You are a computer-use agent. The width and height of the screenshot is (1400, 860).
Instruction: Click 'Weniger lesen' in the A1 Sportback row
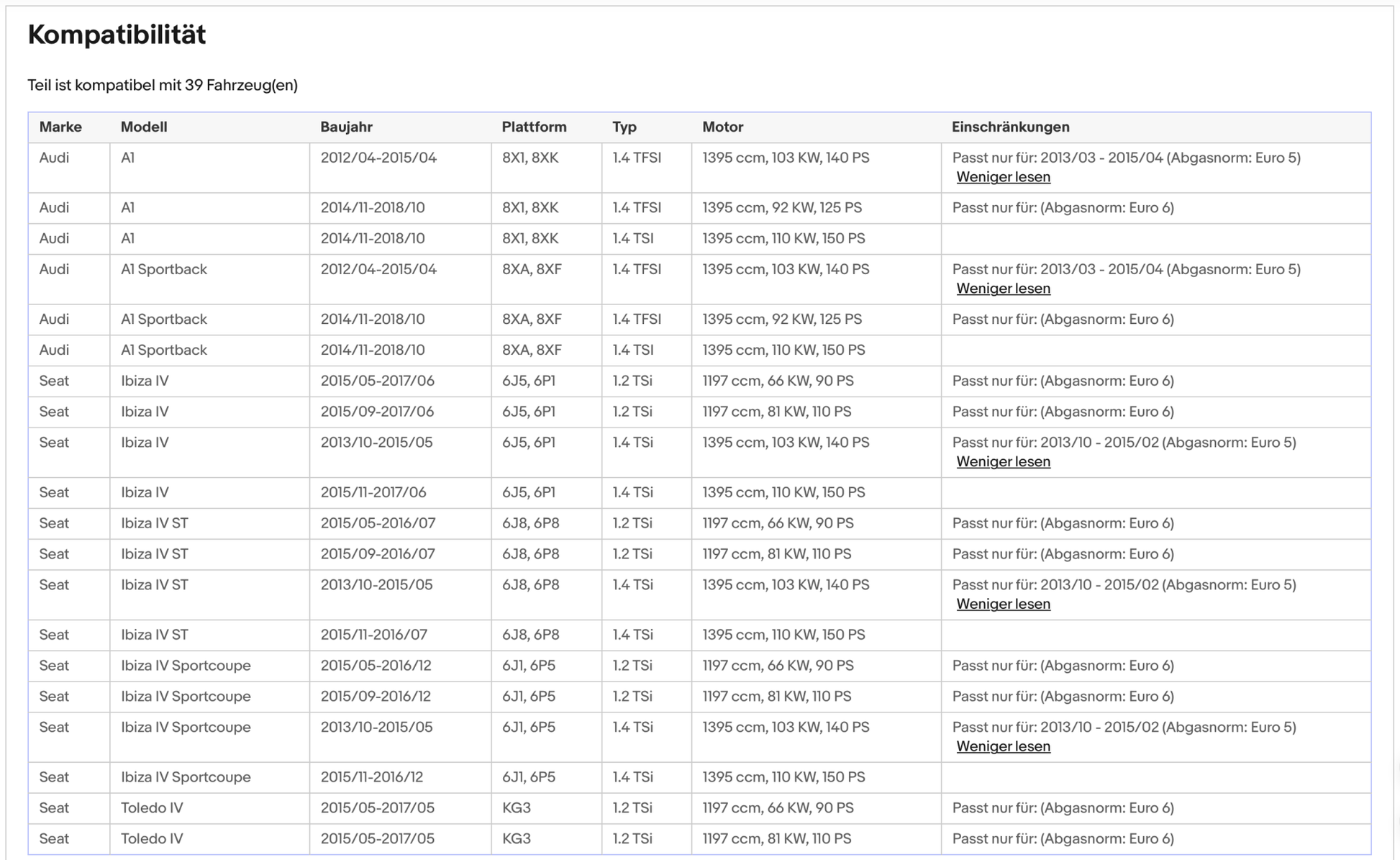coord(1003,289)
